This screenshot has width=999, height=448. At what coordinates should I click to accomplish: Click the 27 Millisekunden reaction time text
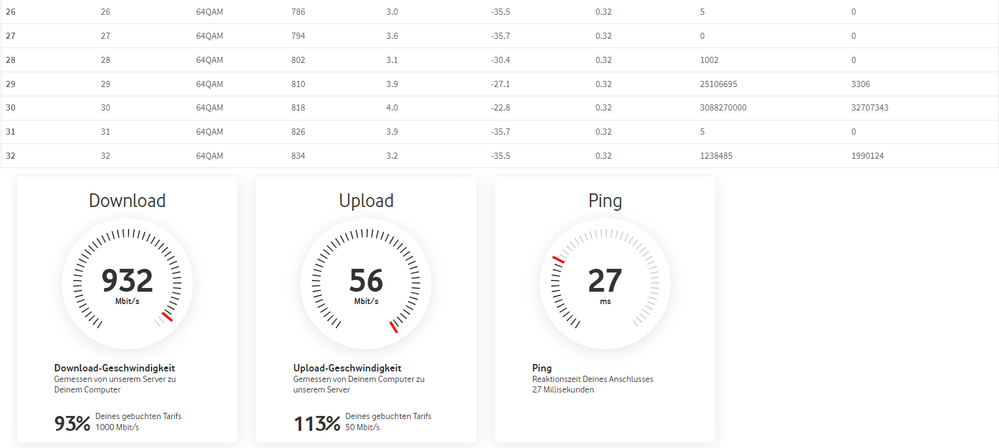(563, 390)
